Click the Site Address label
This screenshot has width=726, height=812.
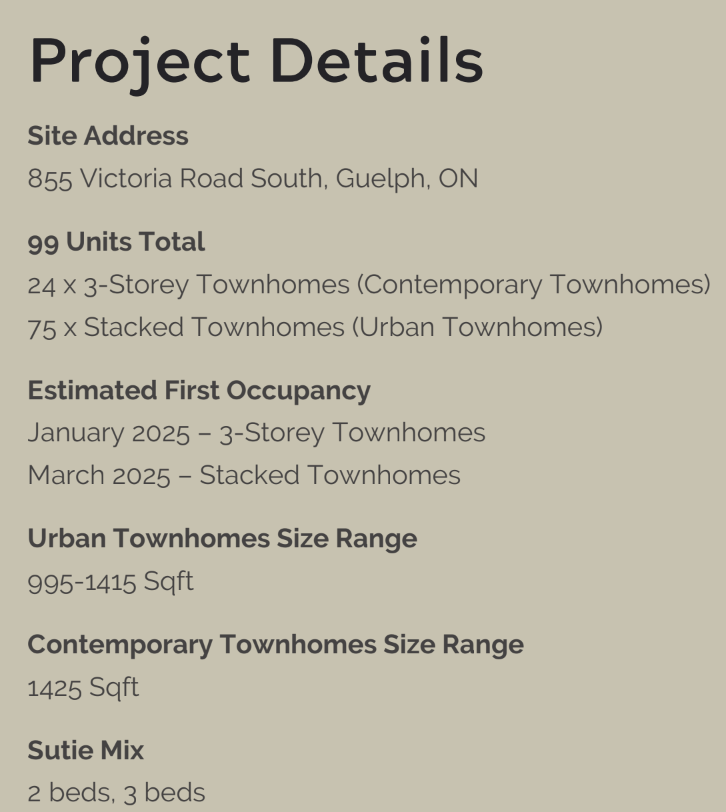108,136
